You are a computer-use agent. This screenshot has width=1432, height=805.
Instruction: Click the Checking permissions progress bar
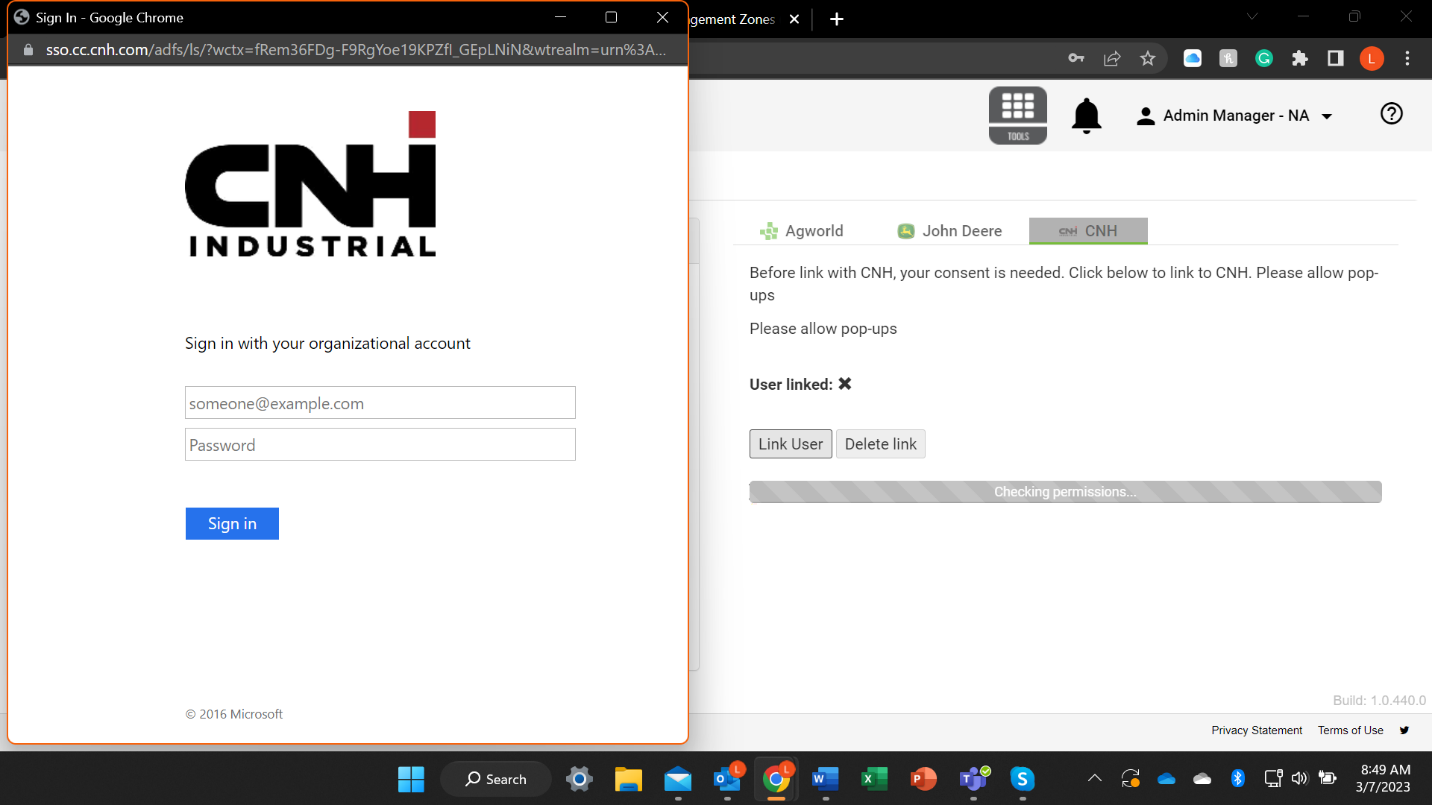click(x=1065, y=492)
